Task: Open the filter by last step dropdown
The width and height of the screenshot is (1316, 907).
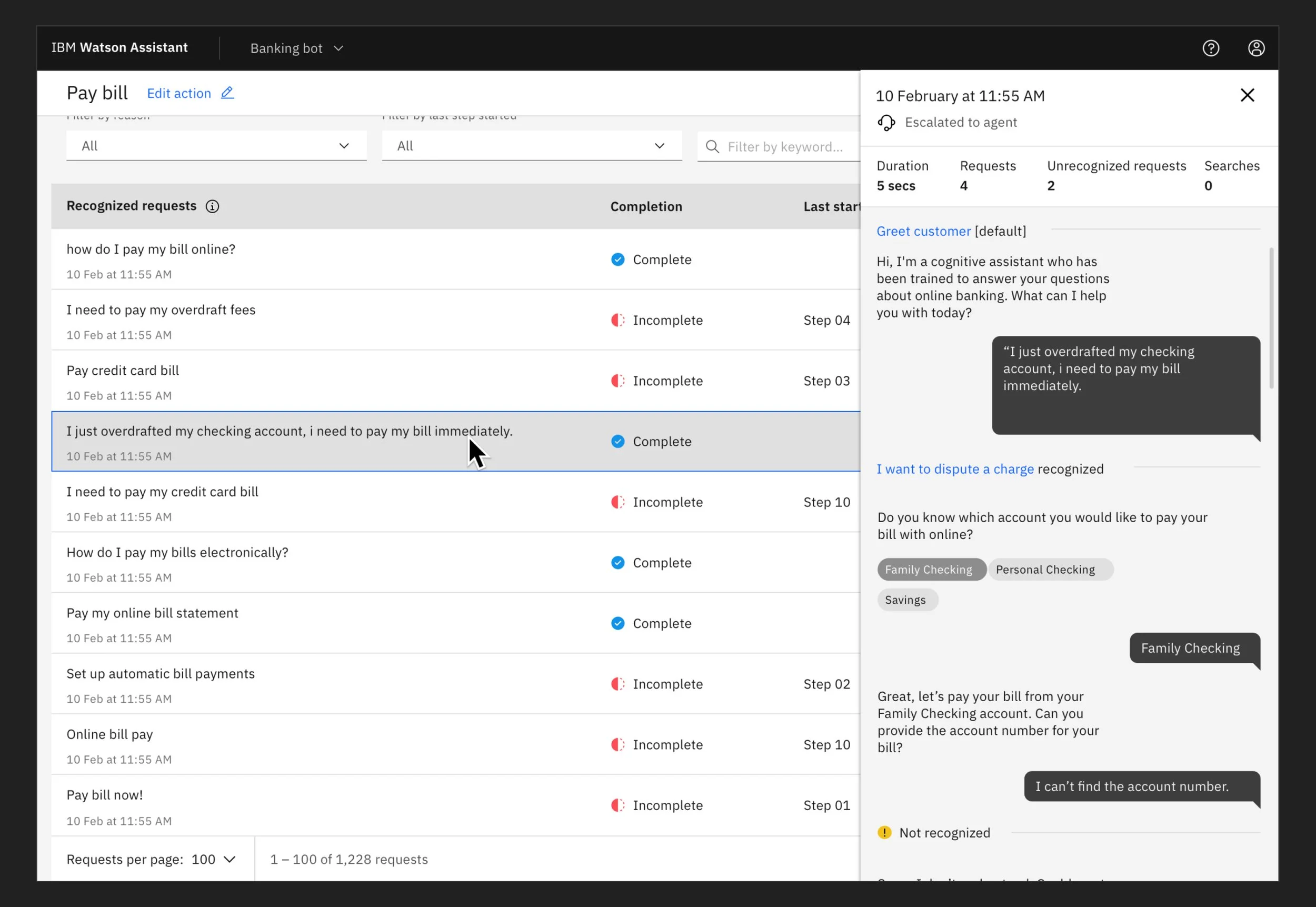Action: coord(531,146)
